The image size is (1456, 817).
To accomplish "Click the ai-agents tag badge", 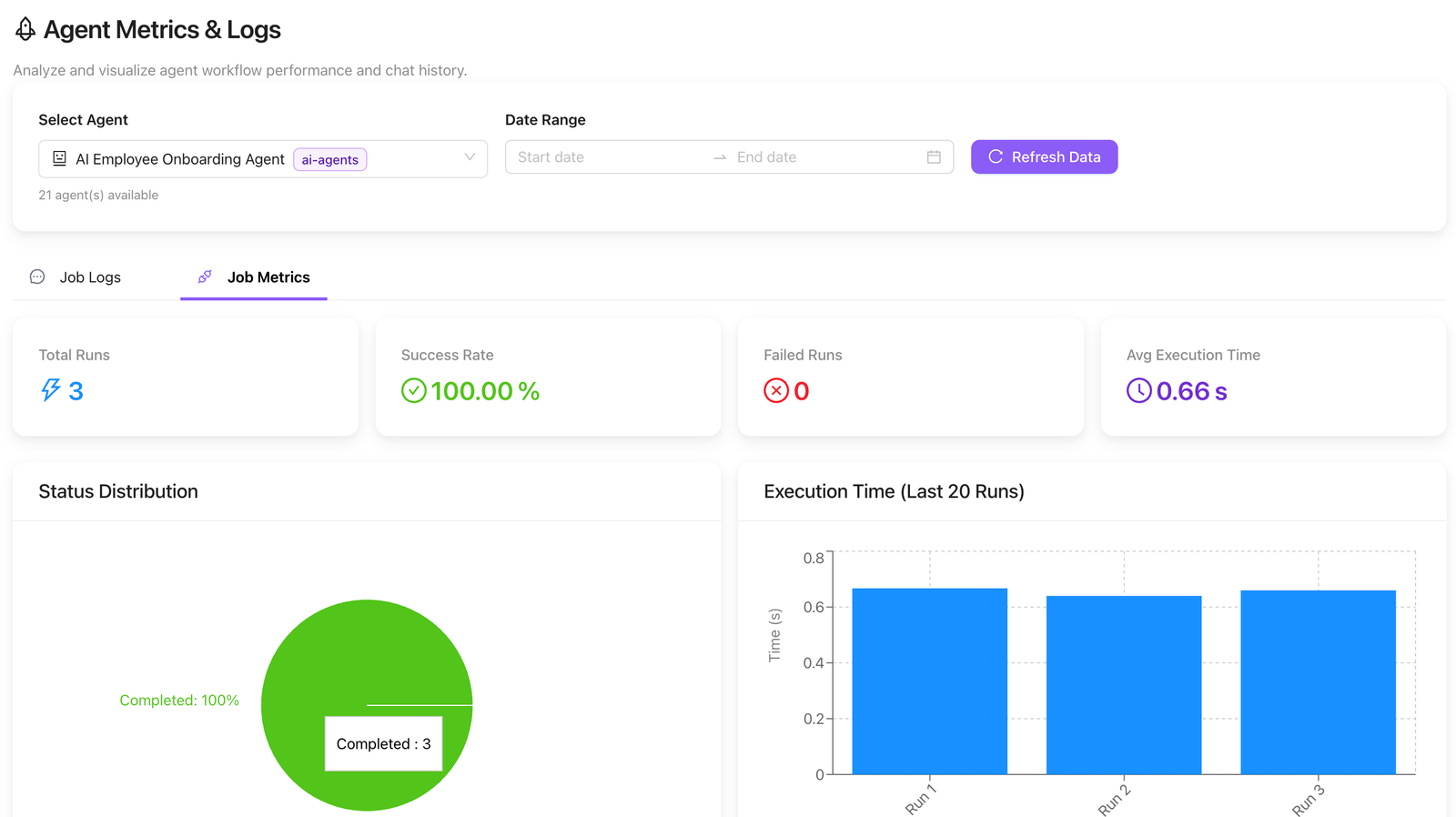I will (329, 160).
